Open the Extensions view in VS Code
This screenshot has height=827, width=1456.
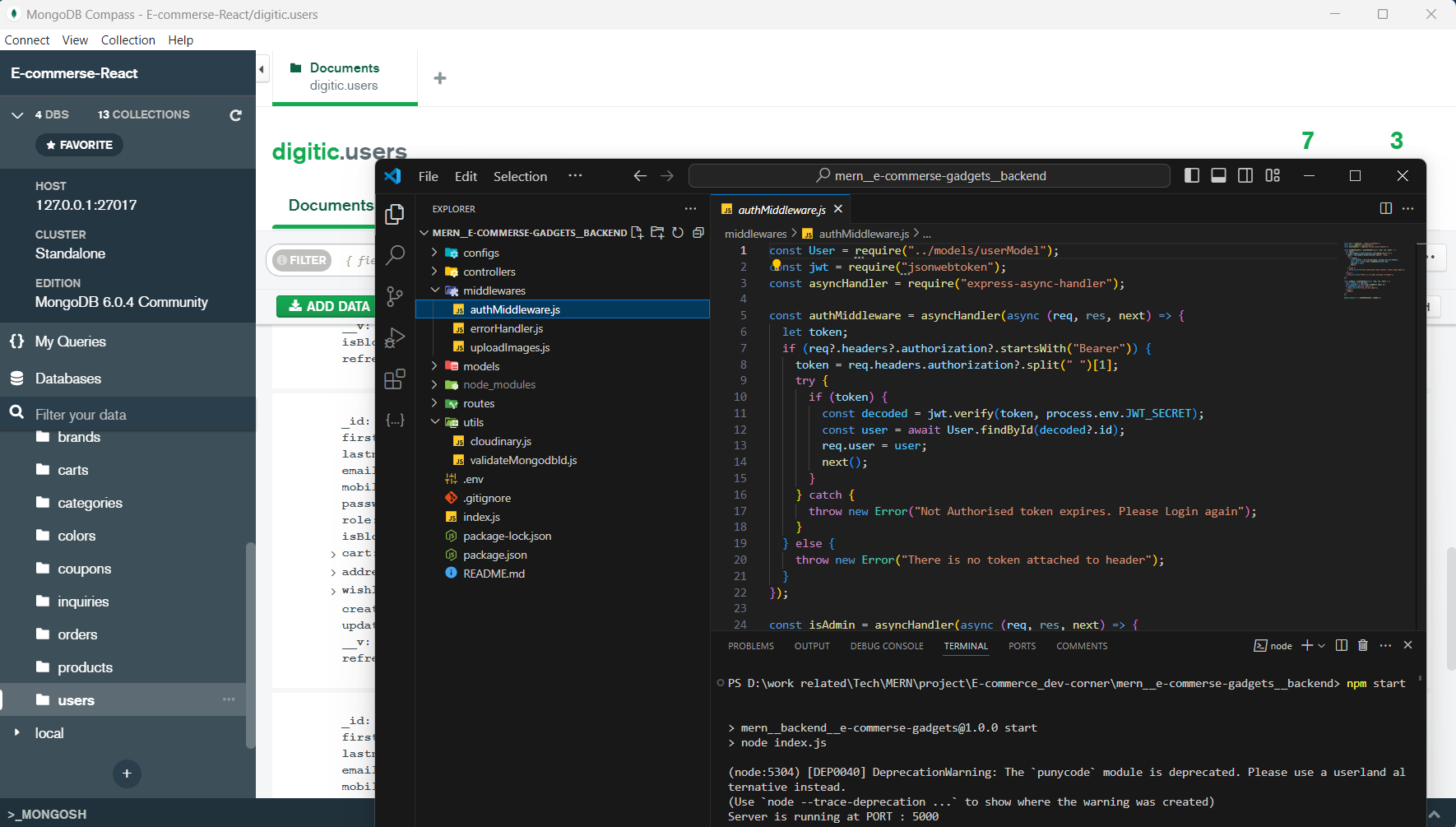(395, 379)
